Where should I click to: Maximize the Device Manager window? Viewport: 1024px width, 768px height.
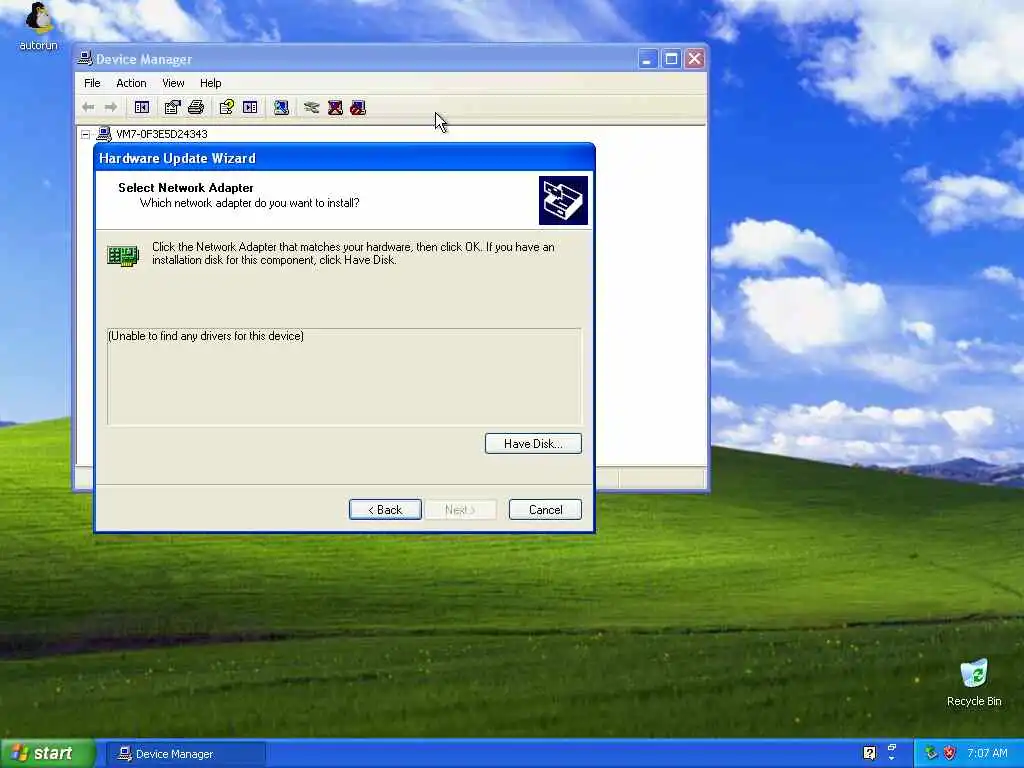tap(671, 59)
